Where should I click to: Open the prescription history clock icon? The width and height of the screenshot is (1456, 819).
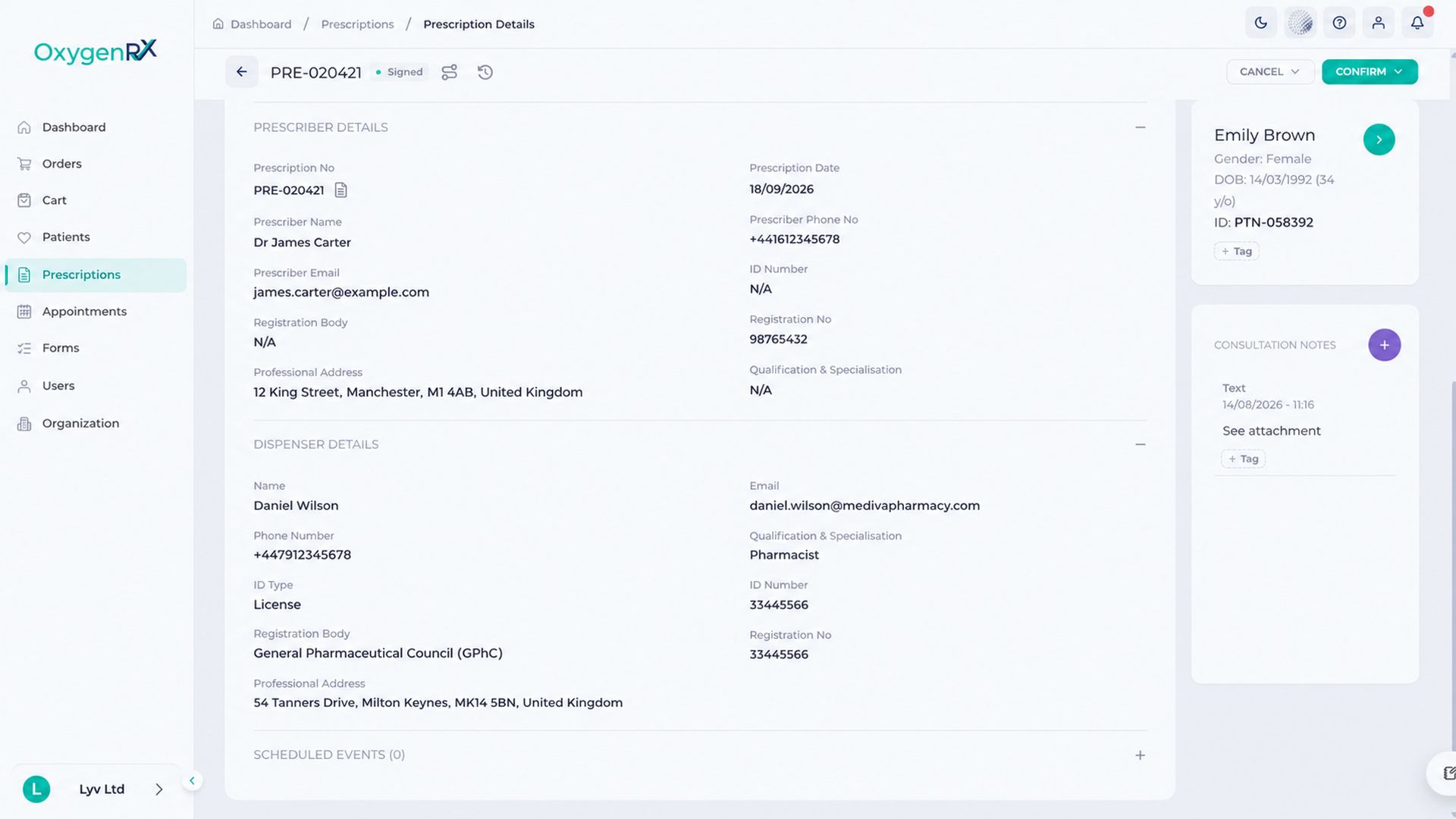[485, 72]
